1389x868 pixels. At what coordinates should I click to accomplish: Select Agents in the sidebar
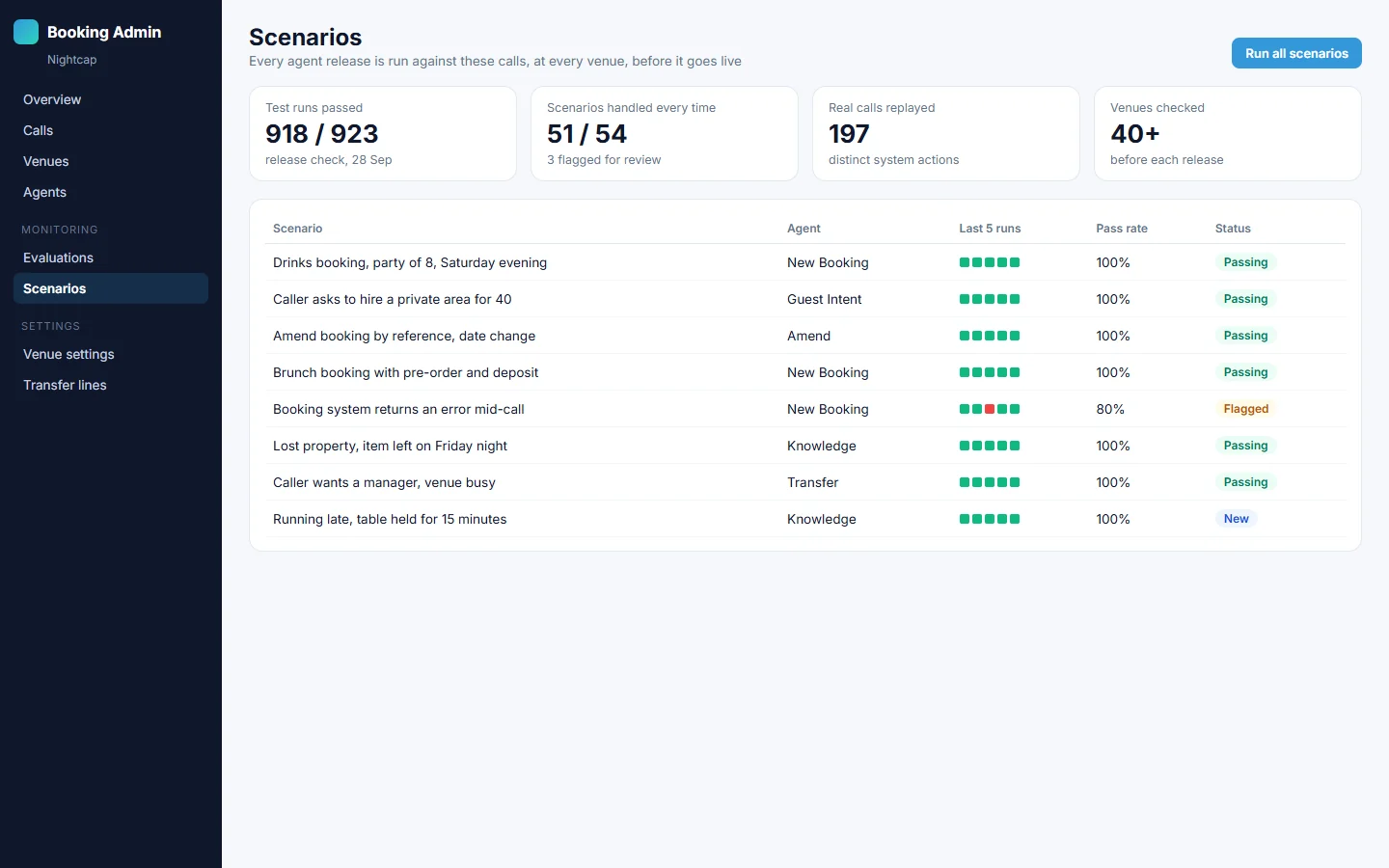click(111, 192)
